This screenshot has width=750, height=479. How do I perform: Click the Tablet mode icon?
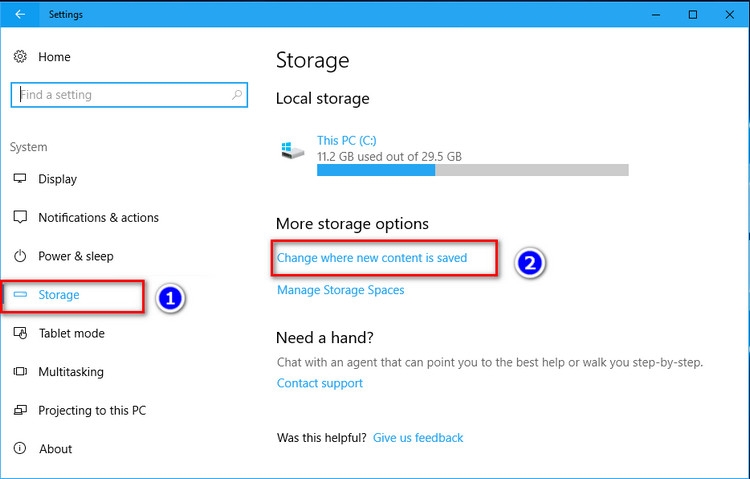20,333
